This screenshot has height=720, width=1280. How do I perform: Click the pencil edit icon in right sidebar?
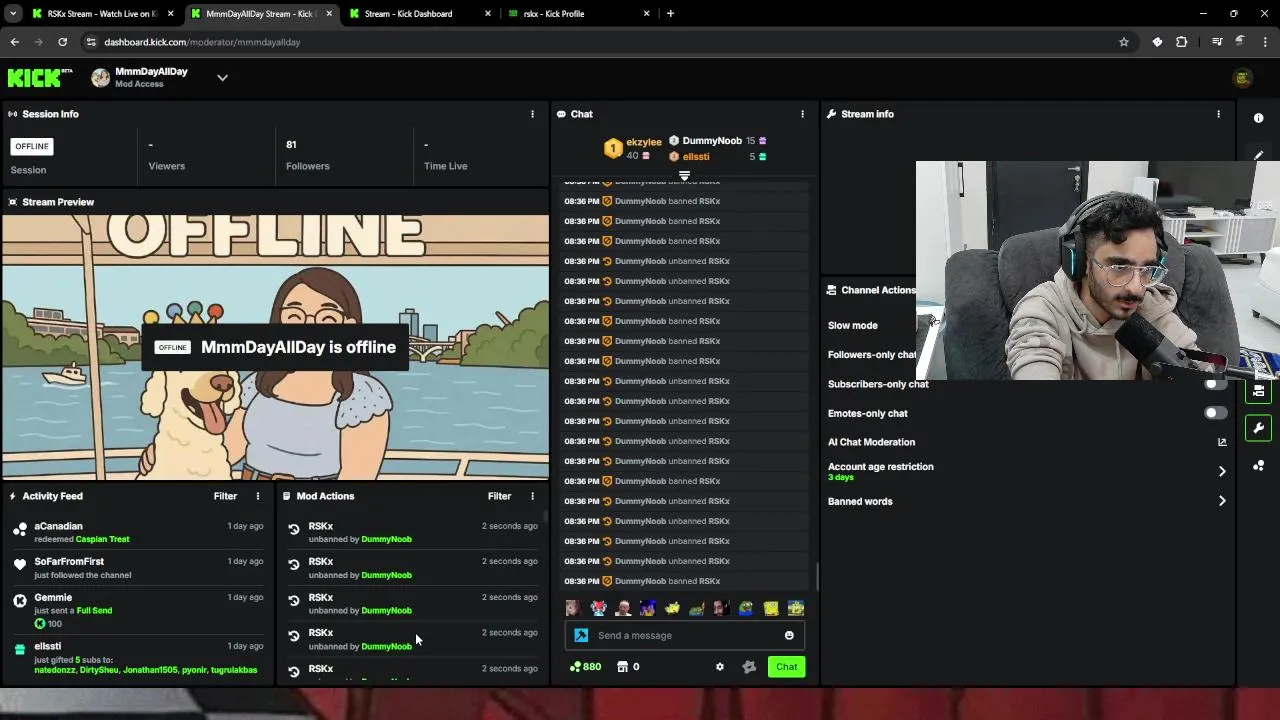pos(1259,155)
